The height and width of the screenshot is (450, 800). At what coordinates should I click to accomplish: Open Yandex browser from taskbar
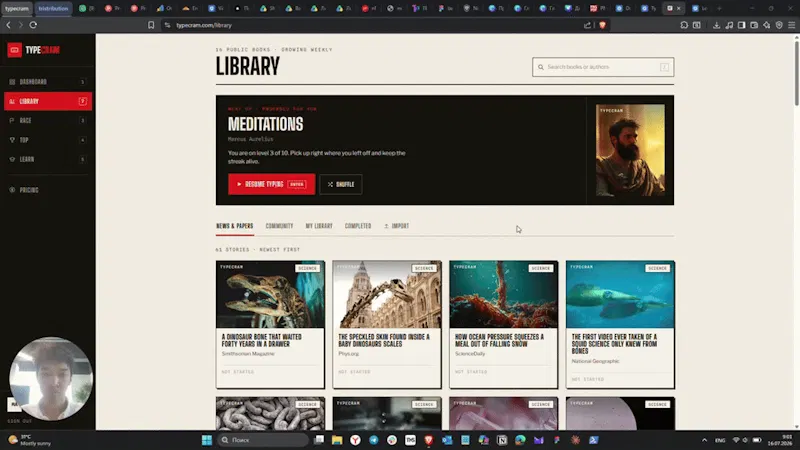pos(355,440)
